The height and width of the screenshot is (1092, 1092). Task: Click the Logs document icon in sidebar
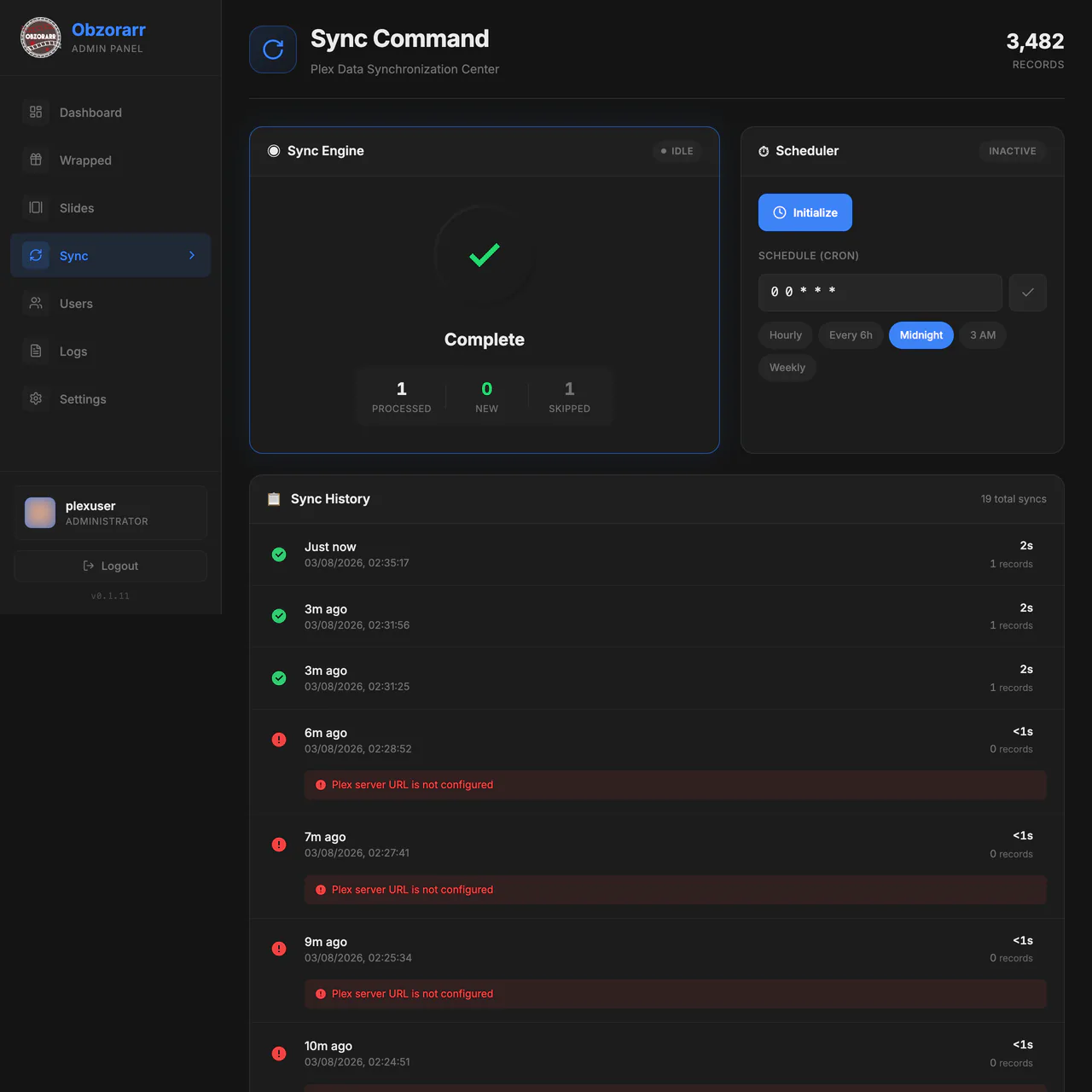point(36,351)
